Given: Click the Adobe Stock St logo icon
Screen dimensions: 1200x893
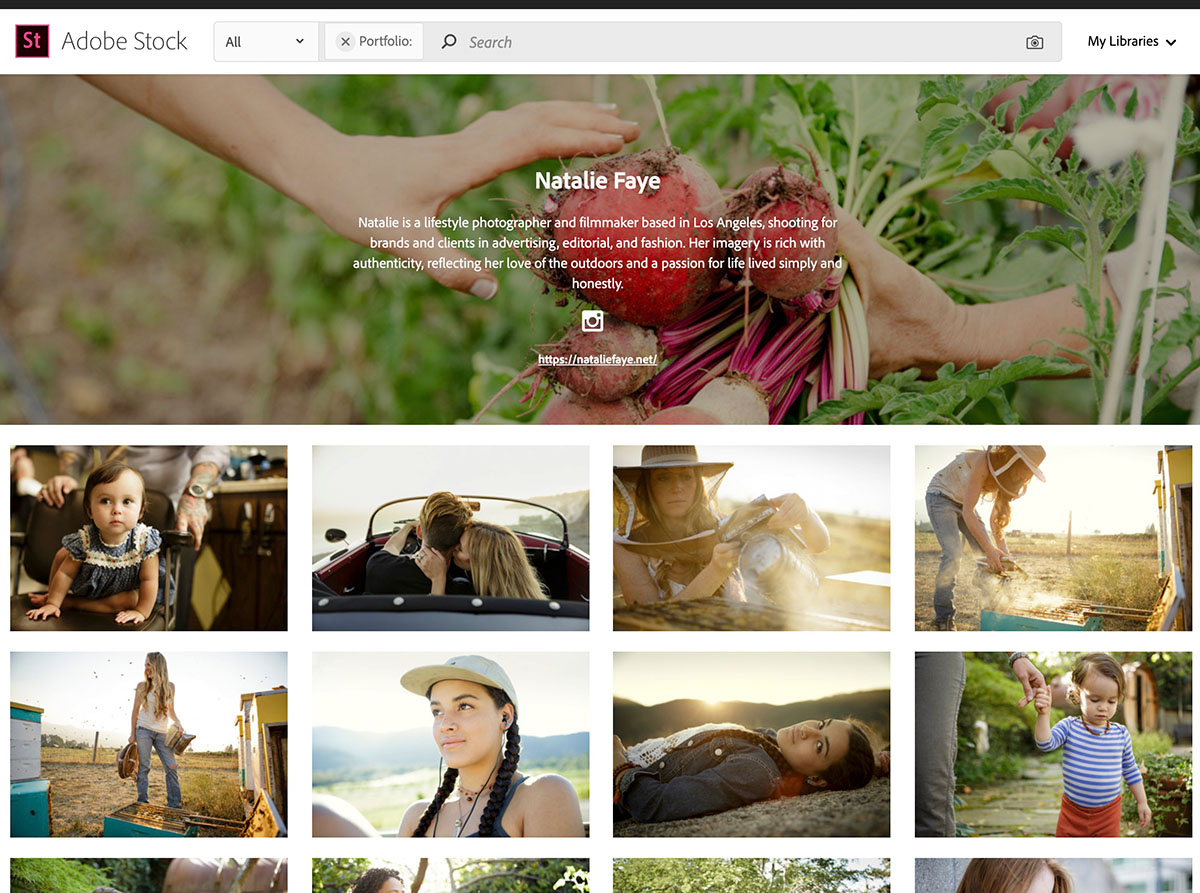Looking at the screenshot, I should click(32, 41).
